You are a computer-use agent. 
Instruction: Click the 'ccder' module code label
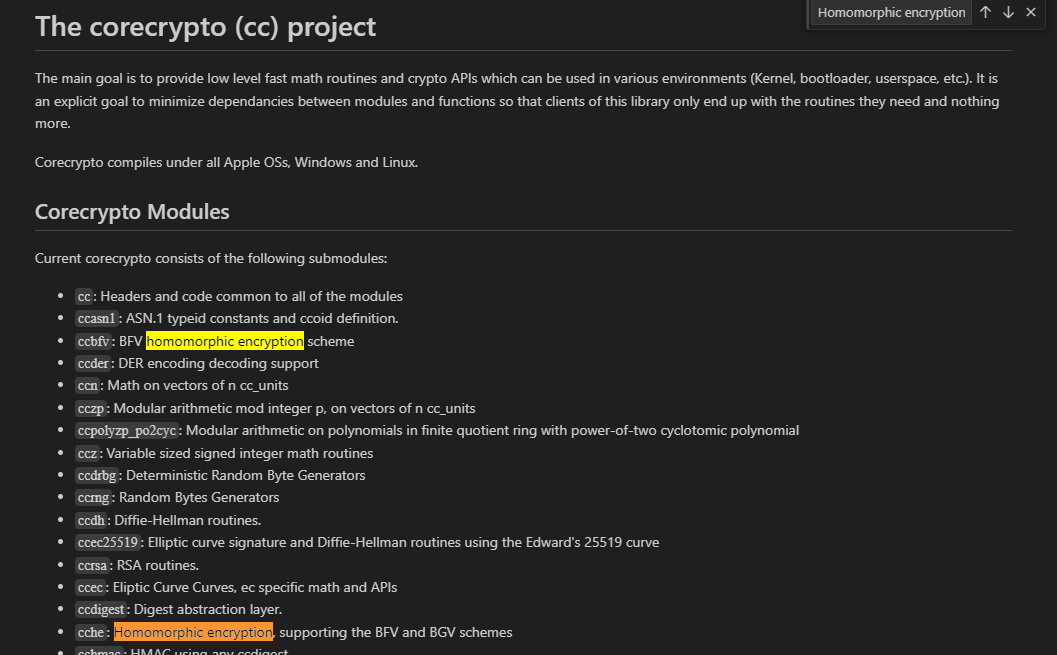pyautogui.click(x=93, y=363)
